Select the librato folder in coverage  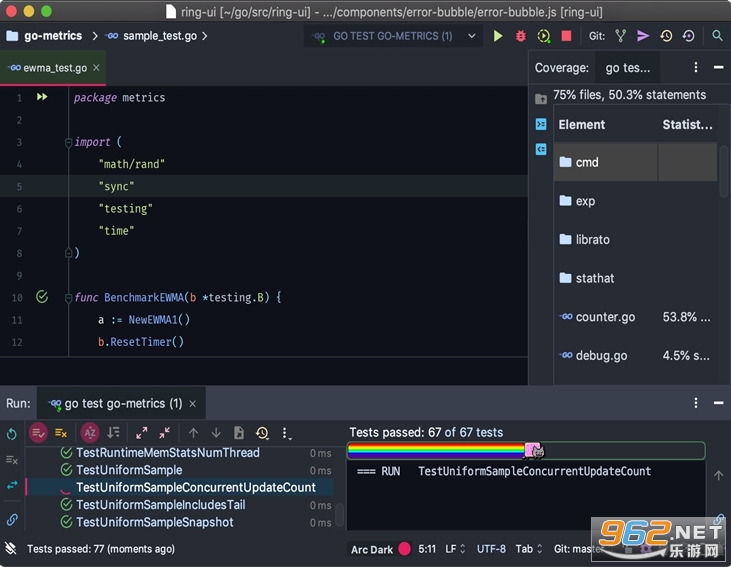coord(635,240)
